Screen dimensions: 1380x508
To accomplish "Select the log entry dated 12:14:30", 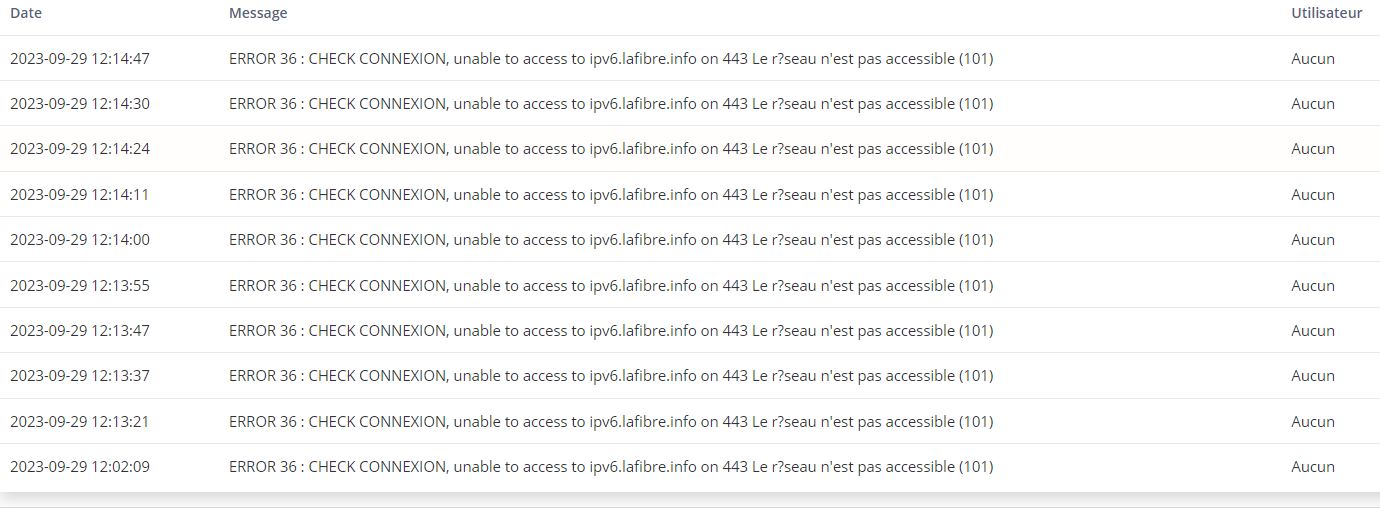I will (690, 103).
